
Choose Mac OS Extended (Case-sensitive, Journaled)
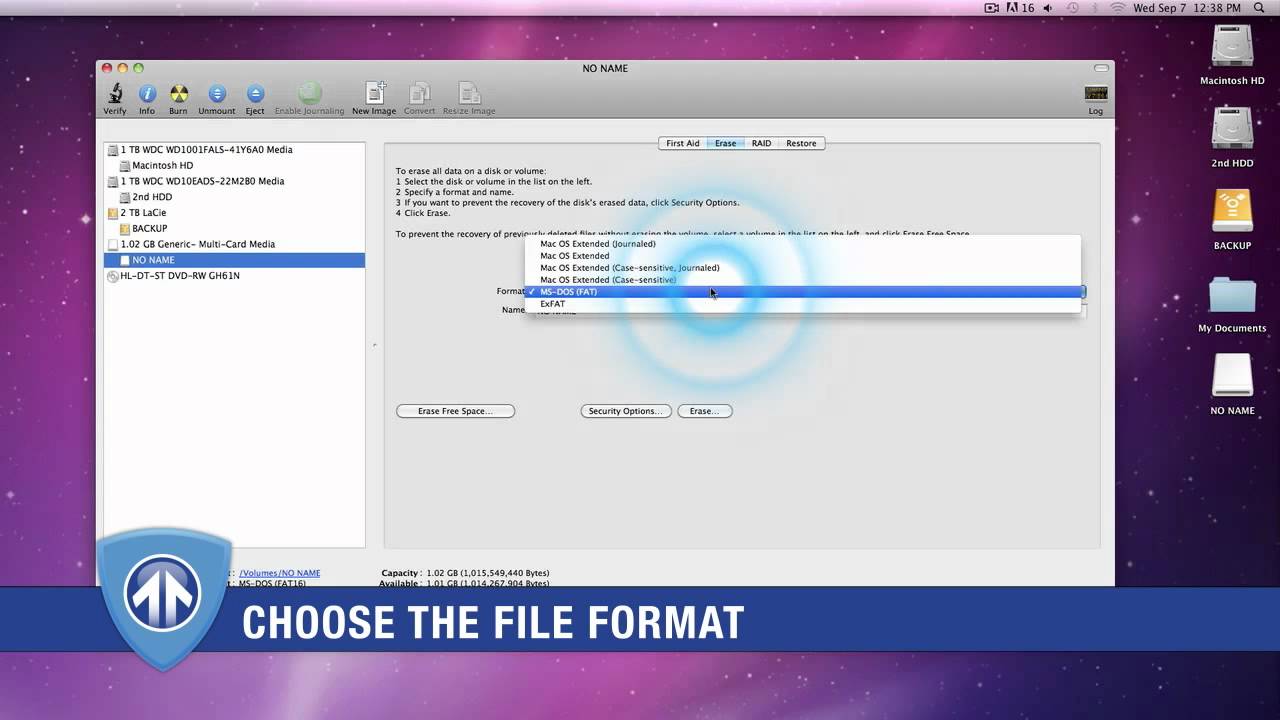(x=803, y=268)
